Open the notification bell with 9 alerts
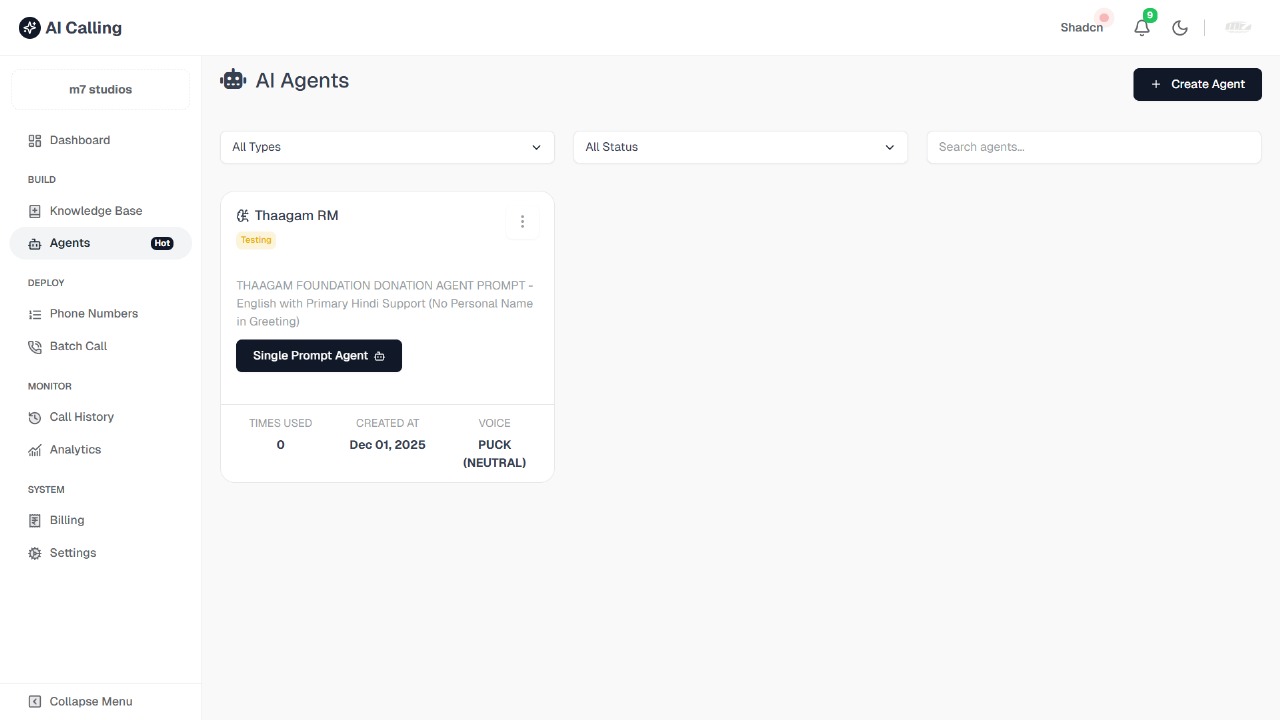This screenshot has width=1280, height=720. tap(1141, 28)
